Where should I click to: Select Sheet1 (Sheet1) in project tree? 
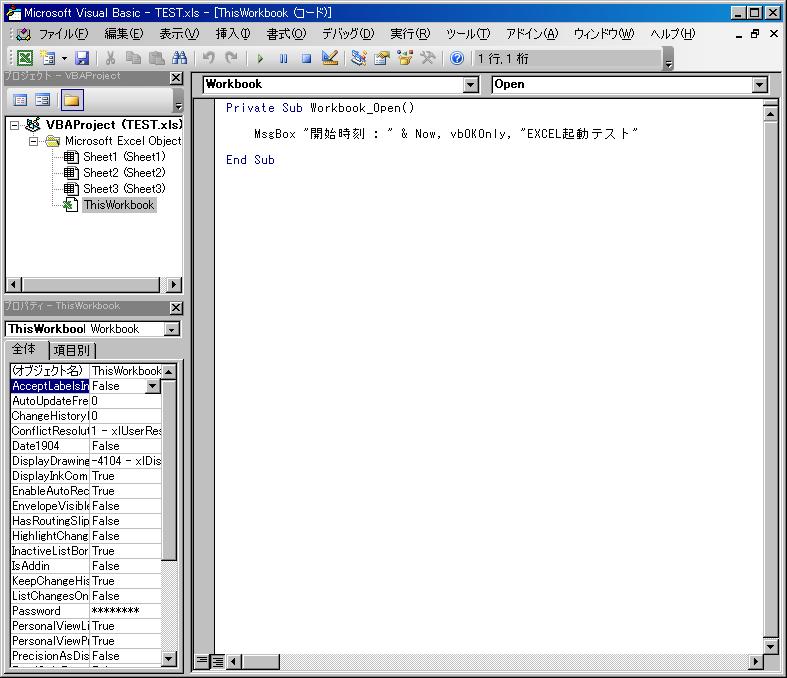[124, 157]
